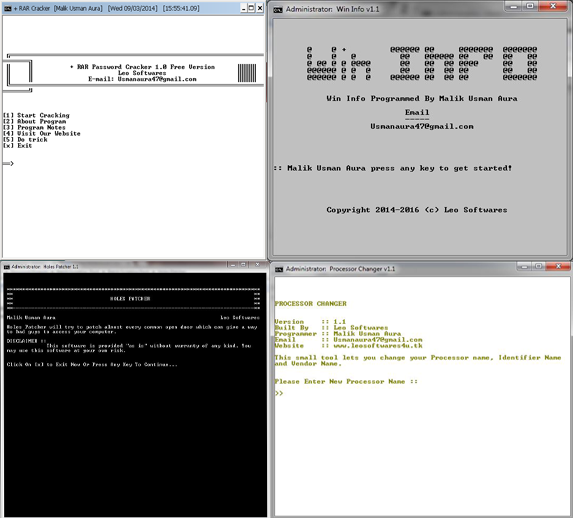Maximize the Win Info v1.1 window

[530, 6]
